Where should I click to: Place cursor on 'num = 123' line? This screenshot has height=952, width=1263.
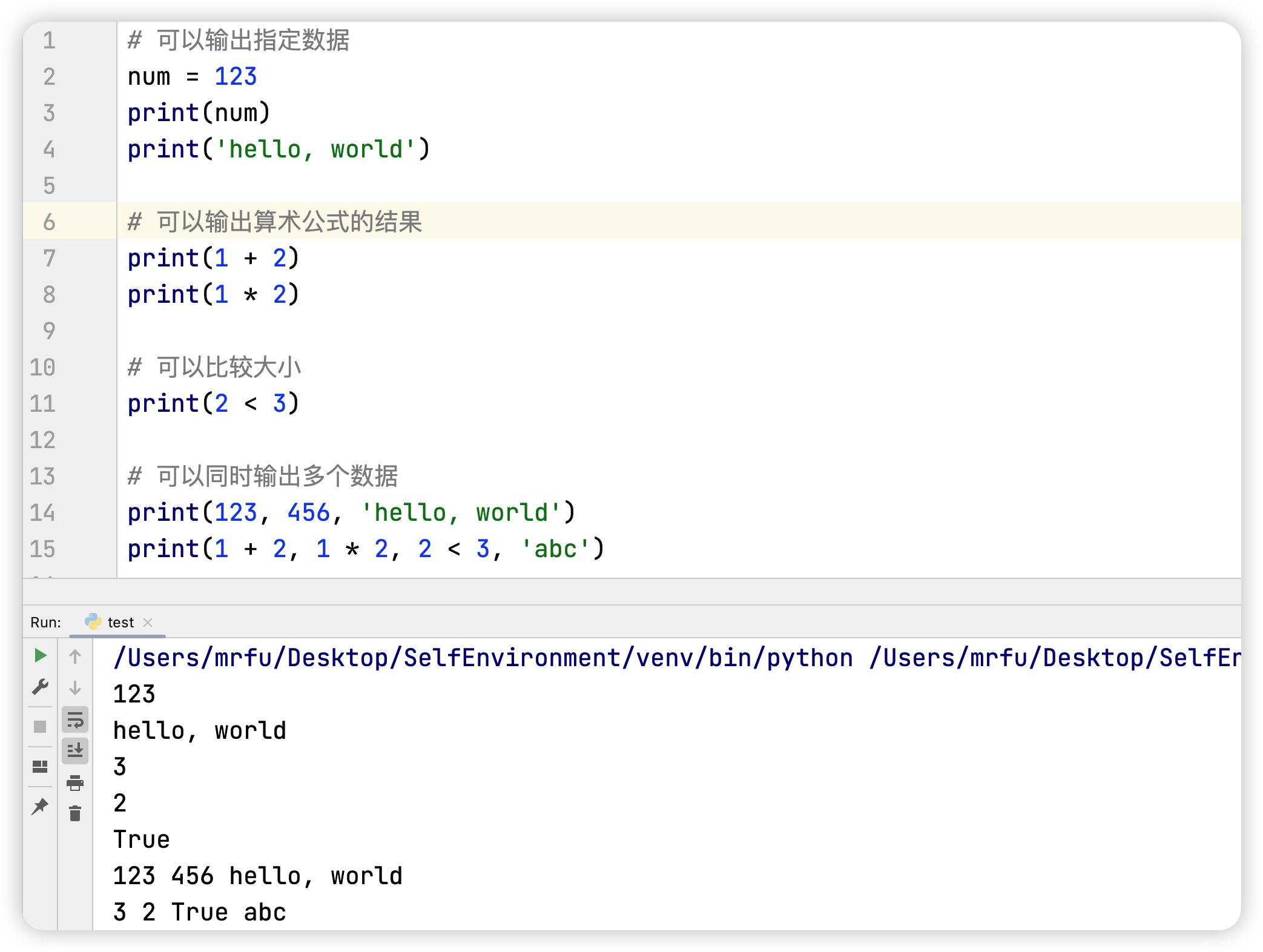(193, 77)
